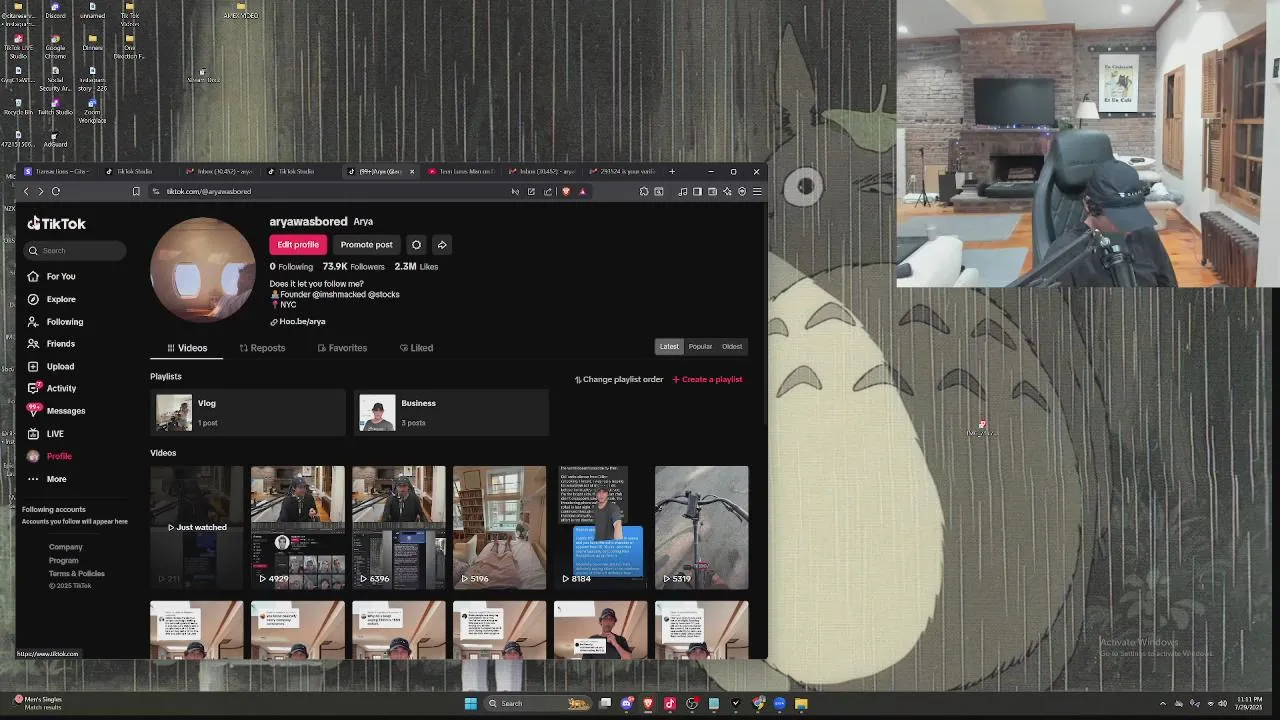Sort videos by Oldest

732,347
